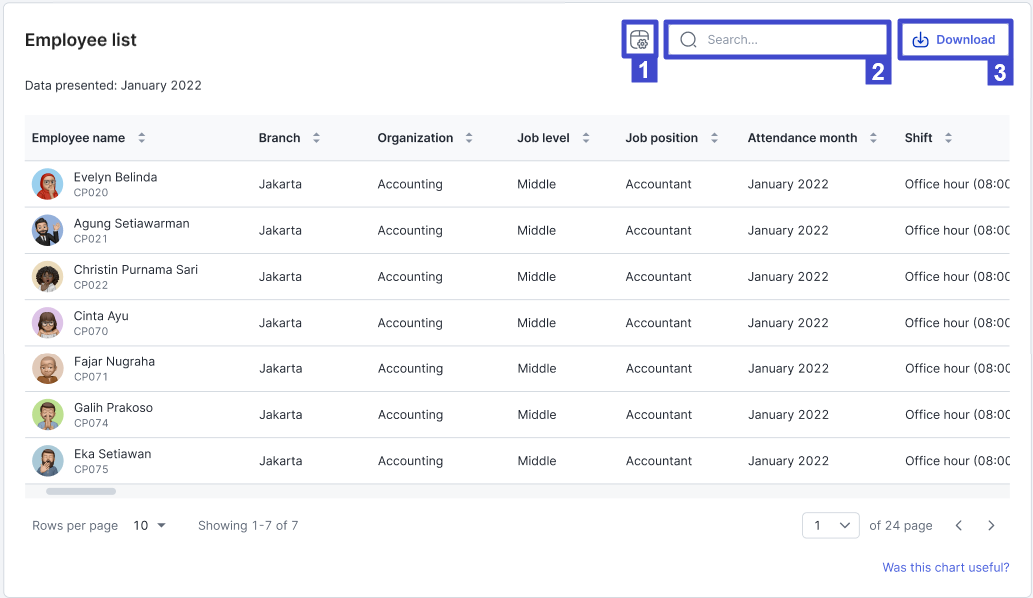Sort by Job position column

point(714,138)
